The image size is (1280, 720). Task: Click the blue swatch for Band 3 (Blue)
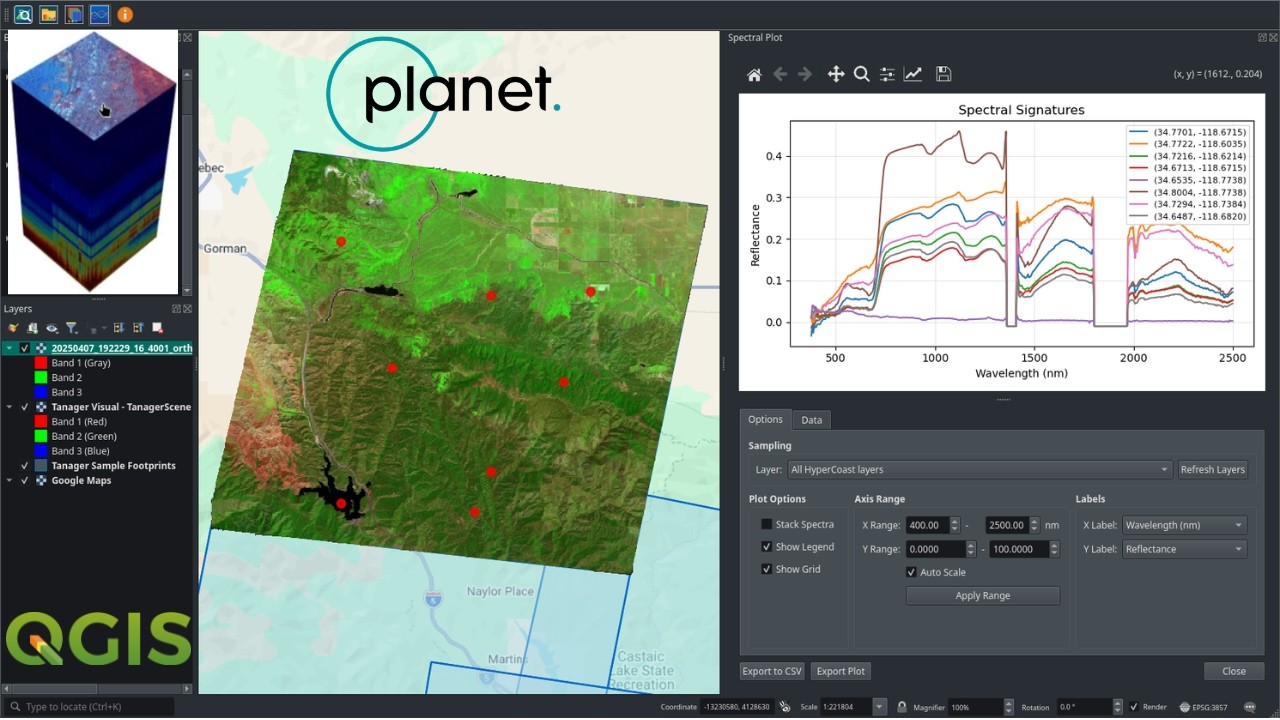pos(41,451)
